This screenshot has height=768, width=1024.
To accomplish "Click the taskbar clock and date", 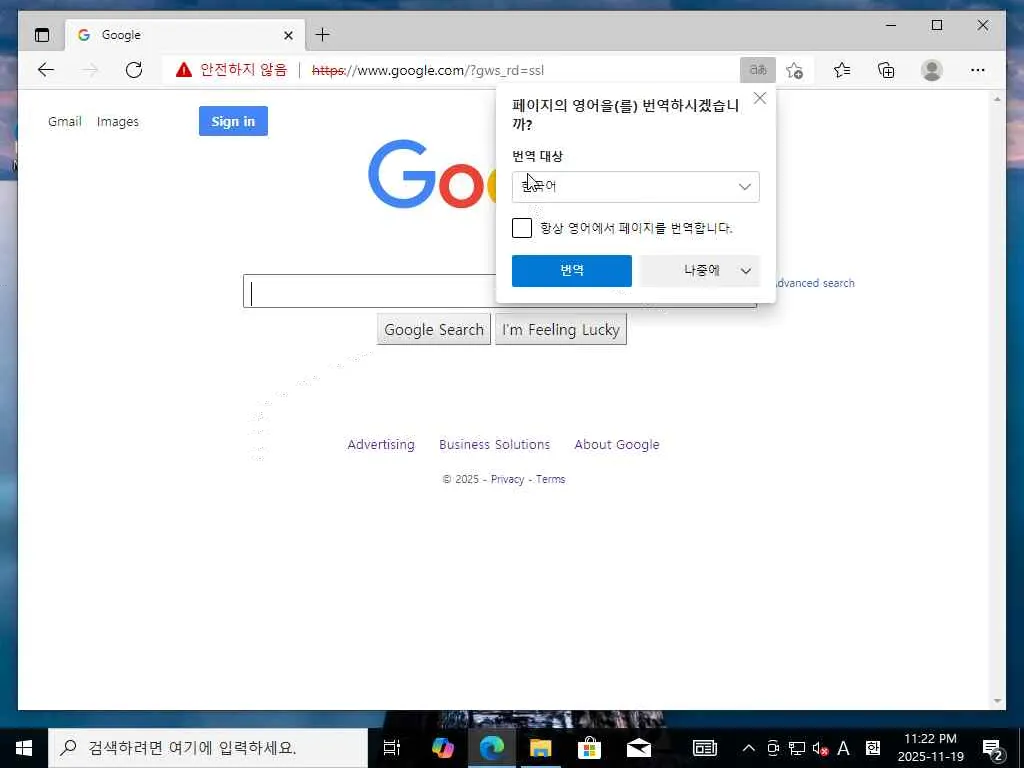I will pyautogui.click(x=931, y=748).
